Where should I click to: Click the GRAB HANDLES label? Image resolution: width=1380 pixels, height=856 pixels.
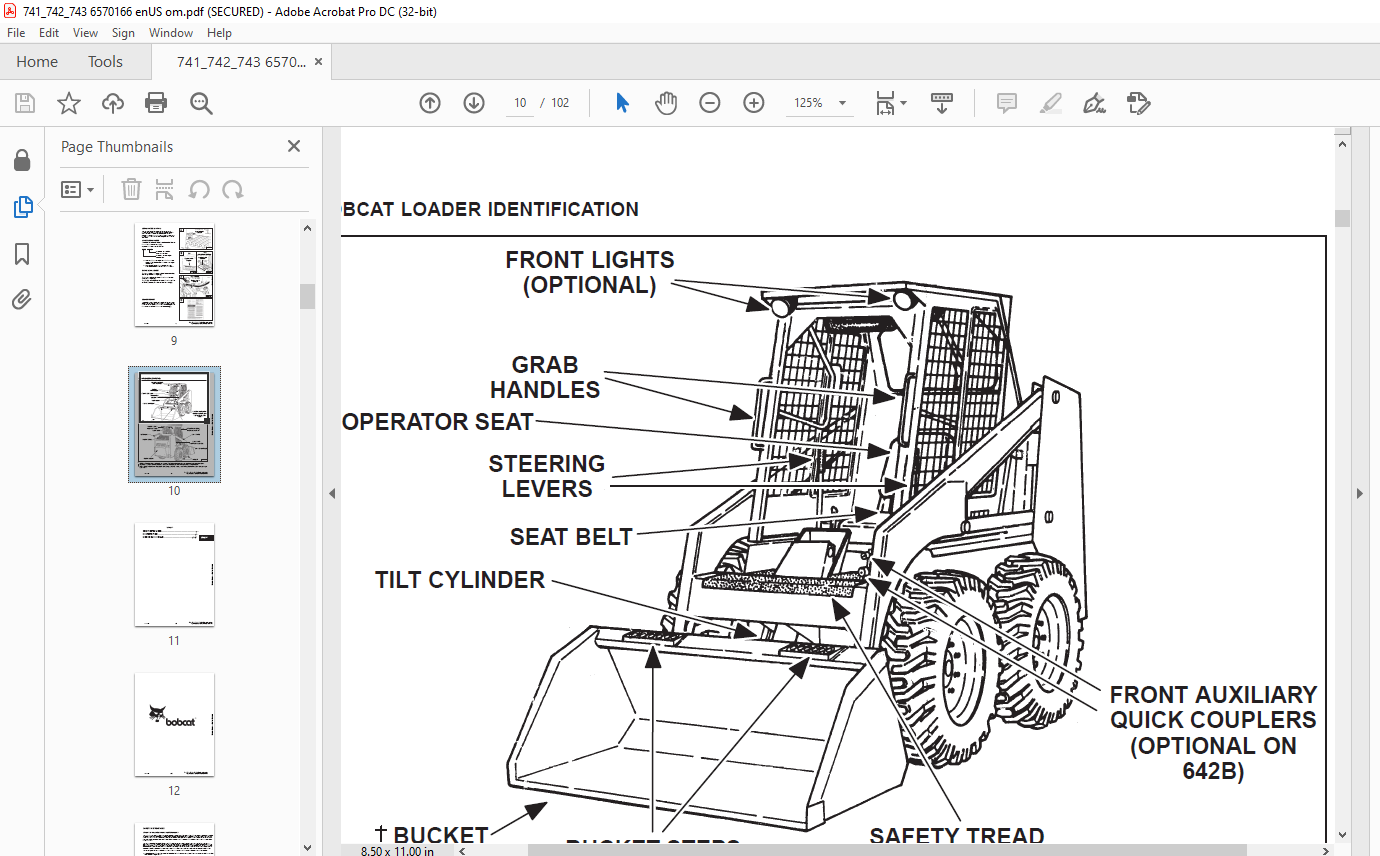coord(545,377)
